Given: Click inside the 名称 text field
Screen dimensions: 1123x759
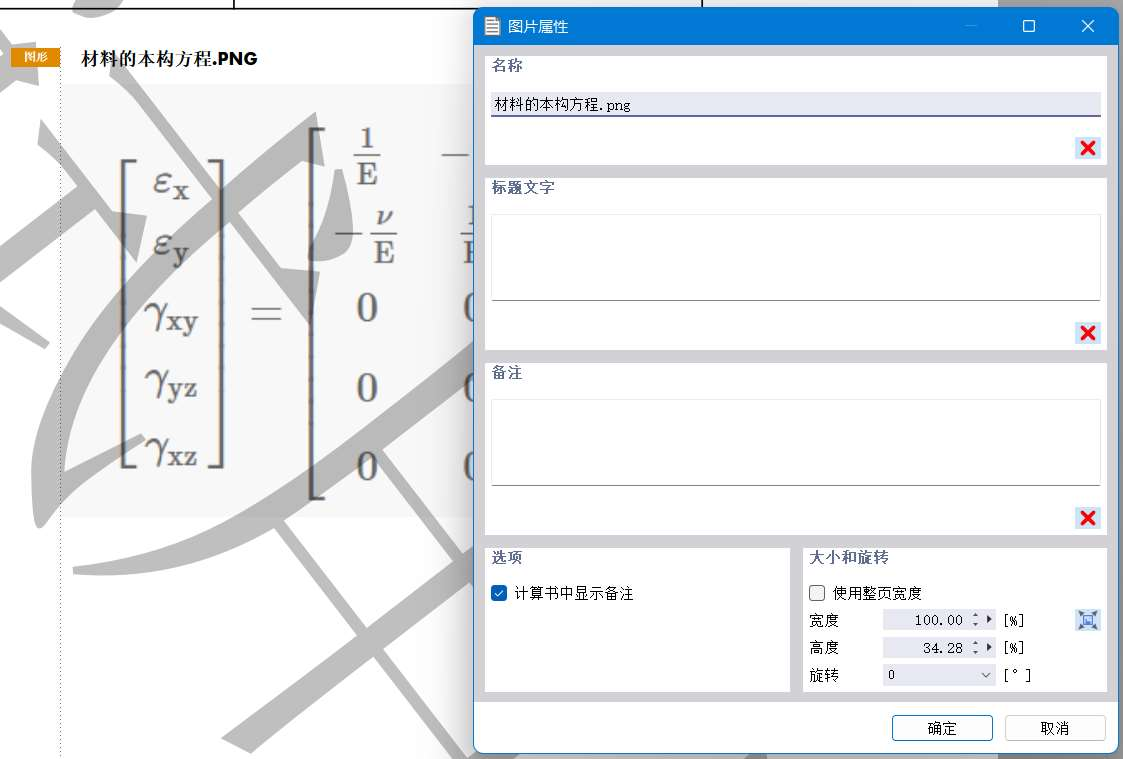Looking at the screenshot, I should [700, 103].
